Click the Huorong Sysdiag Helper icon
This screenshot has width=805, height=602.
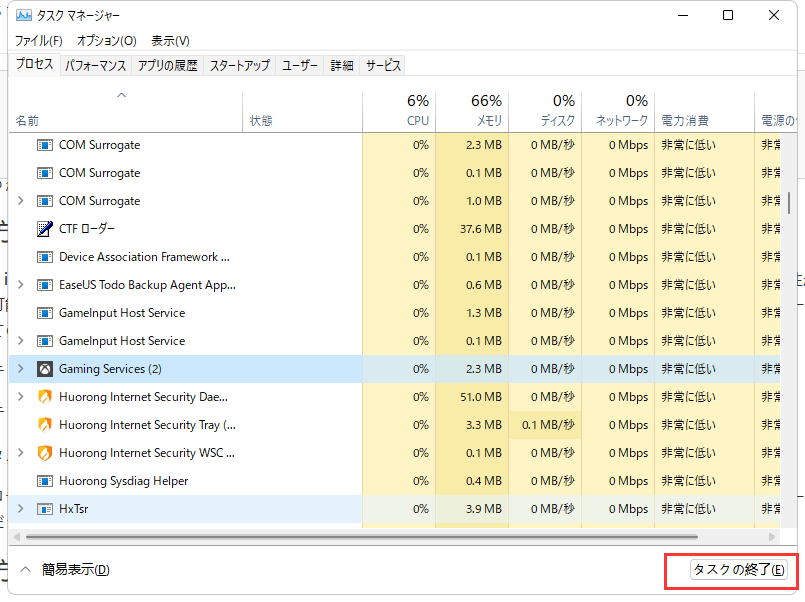click(45, 481)
